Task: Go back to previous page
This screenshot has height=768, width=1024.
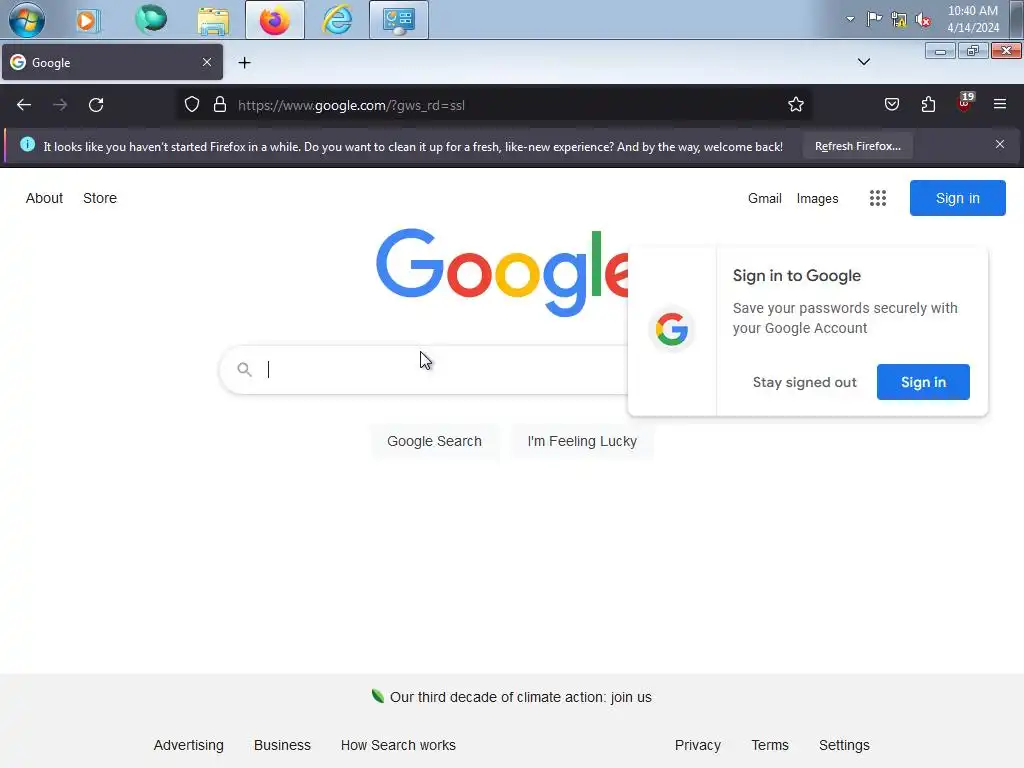Action: coord(24,104)
